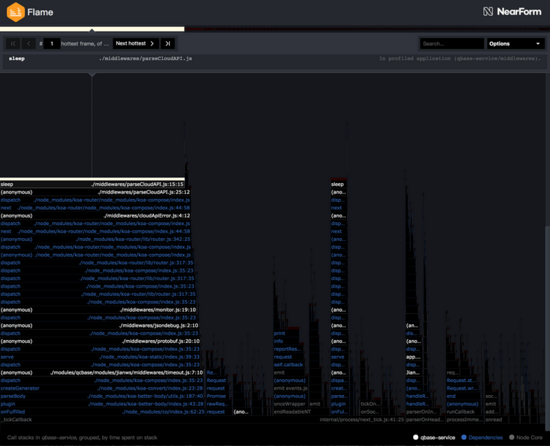The width and height of the screenshot is (550, 446).
Task: Select the anonymous frame in monitor.js
Action: 98,310
